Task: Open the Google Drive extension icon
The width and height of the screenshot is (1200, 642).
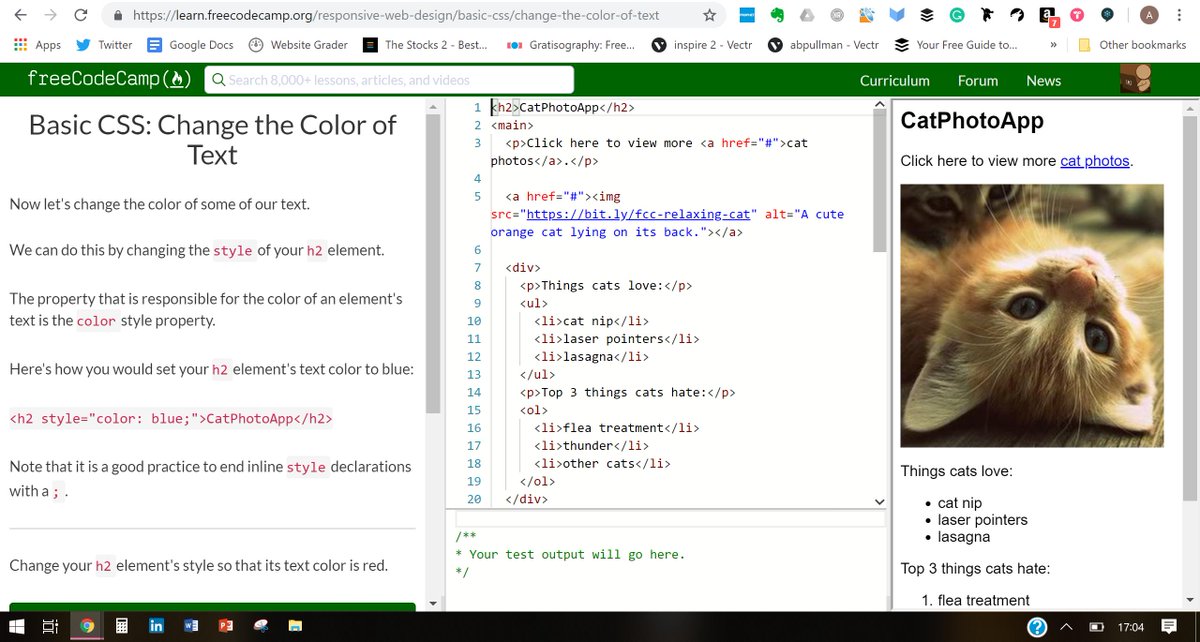Action: point(806,16)
